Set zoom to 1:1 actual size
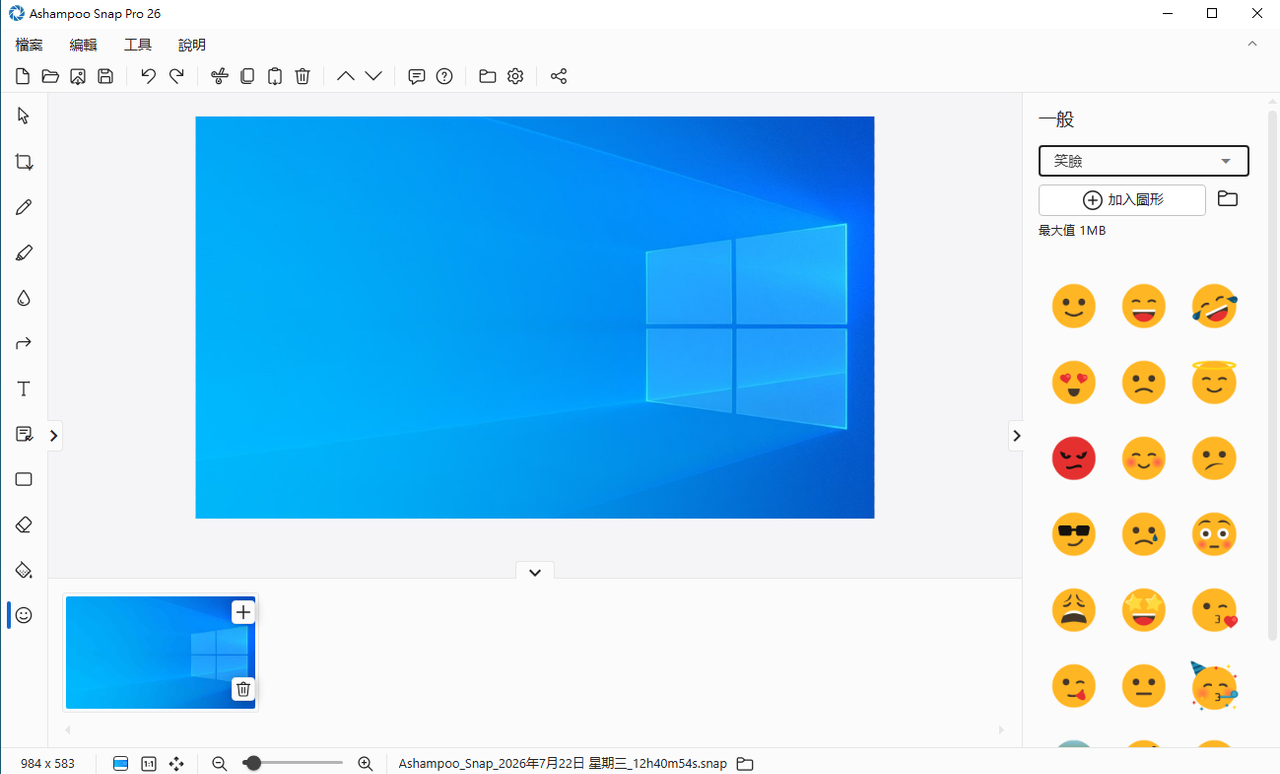The width and height of the screenshot is (1280, 774). tap(149, 763)
